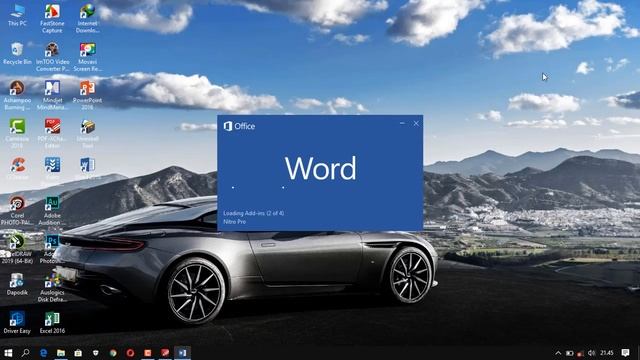
Task: Open Microsoft Store from taskbar
Action: [x=78, y=353]
